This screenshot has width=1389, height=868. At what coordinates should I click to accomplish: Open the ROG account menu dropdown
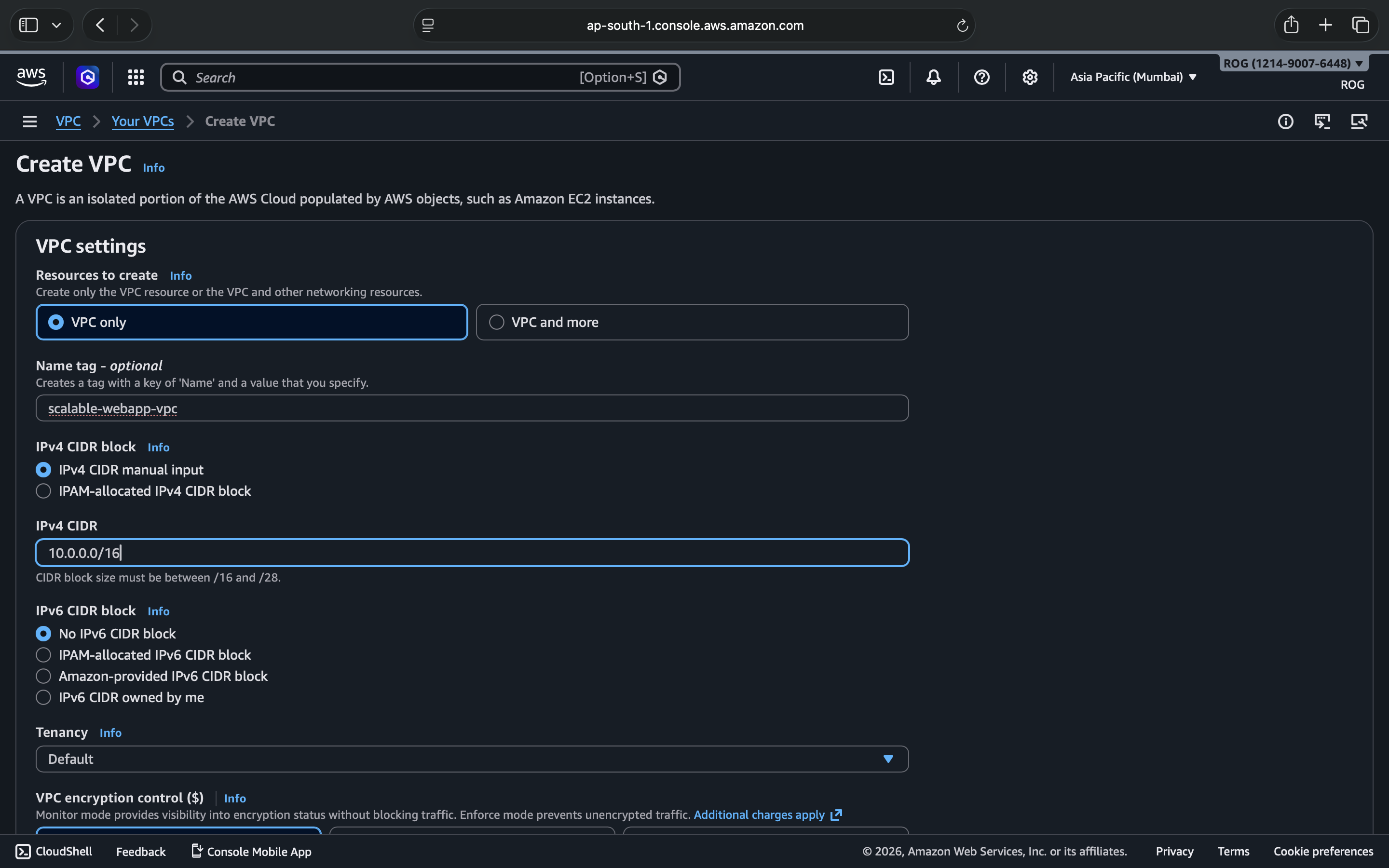[x=1294, y=63]
